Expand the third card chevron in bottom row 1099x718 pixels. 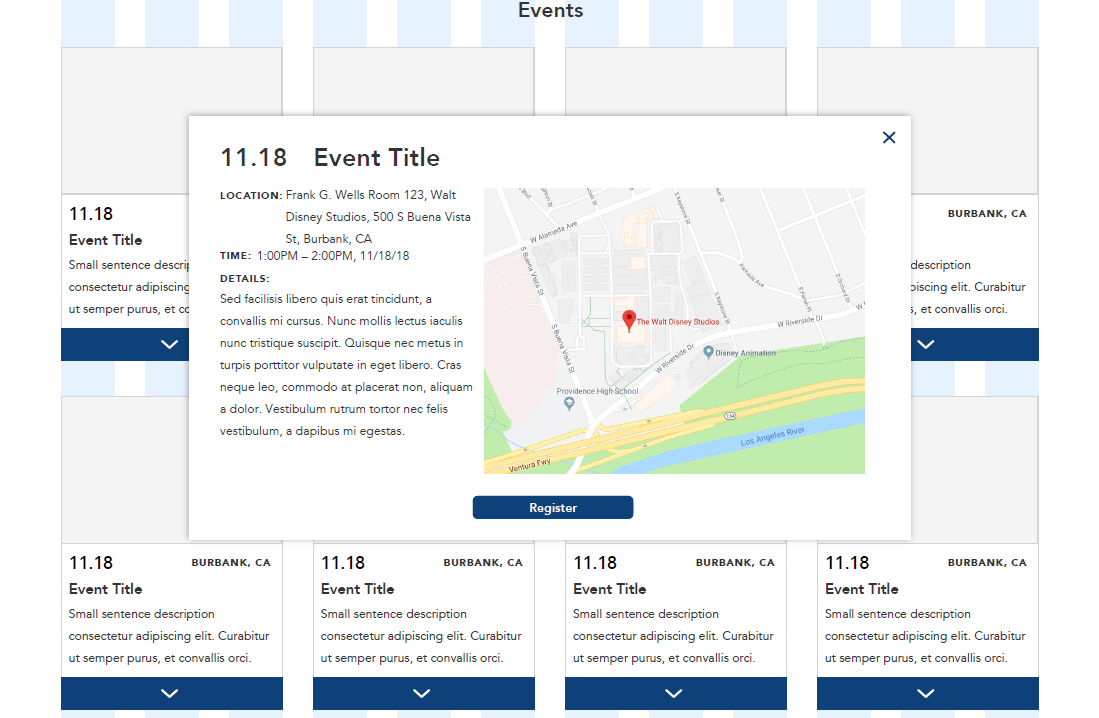[x=674, y=693]
